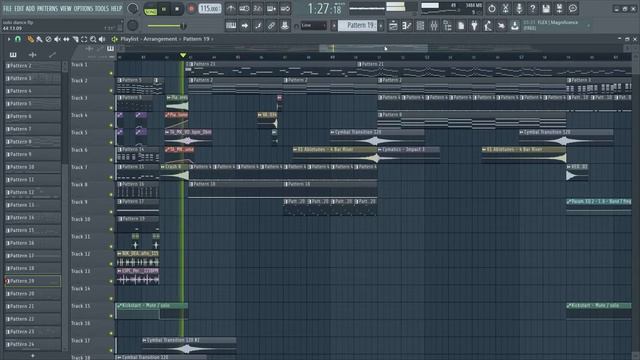Open the Mixer view
640x360 pixels.
433,26
